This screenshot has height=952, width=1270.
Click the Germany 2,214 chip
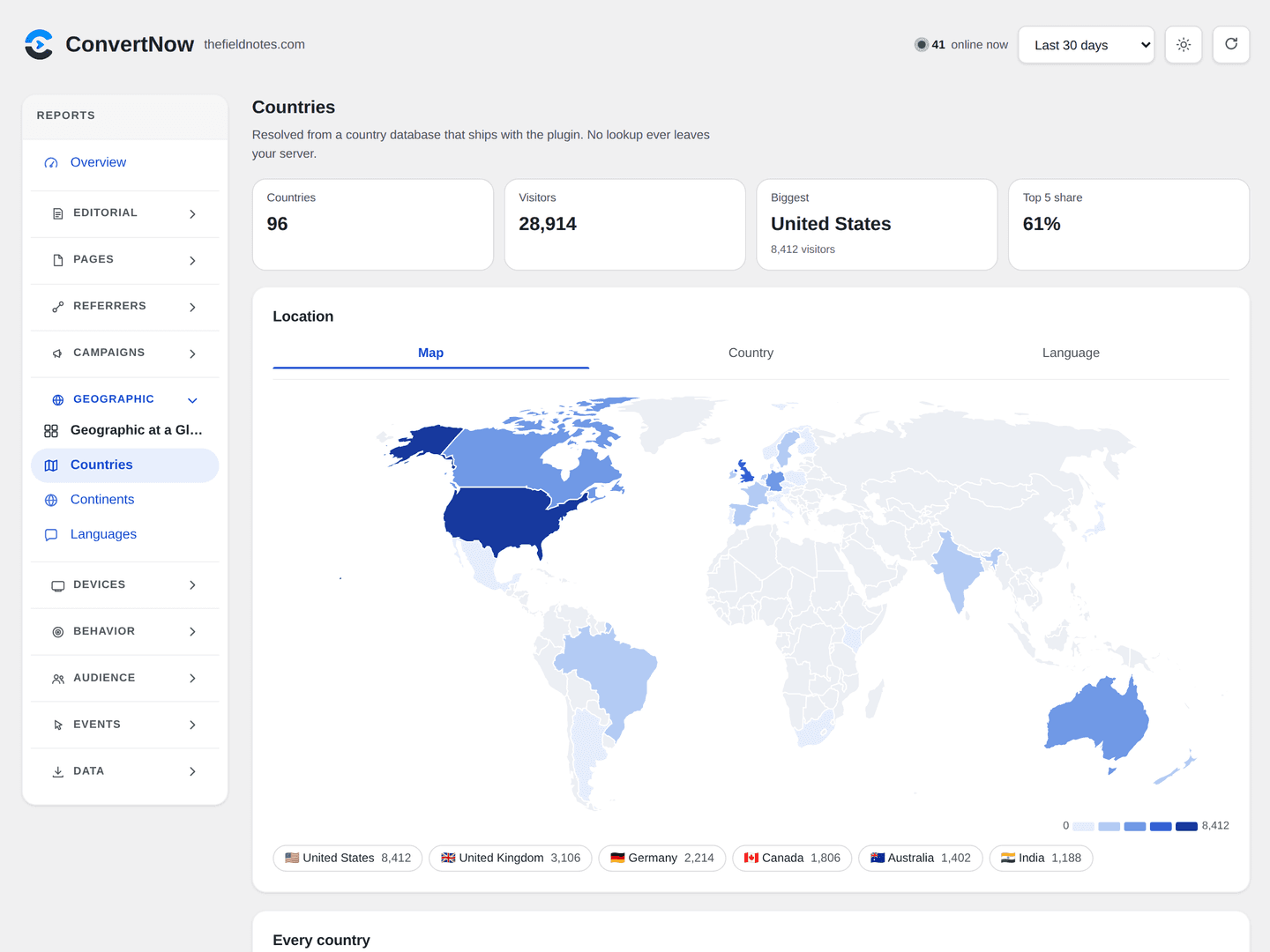click(662, 858)
